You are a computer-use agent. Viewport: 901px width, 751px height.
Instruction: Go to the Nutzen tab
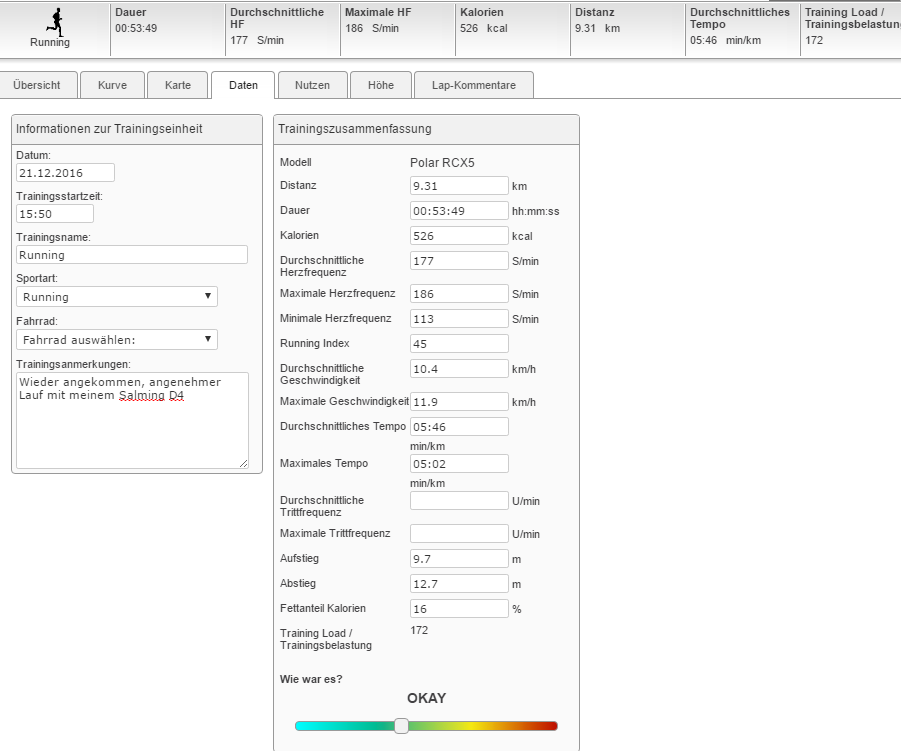[312, 85]
